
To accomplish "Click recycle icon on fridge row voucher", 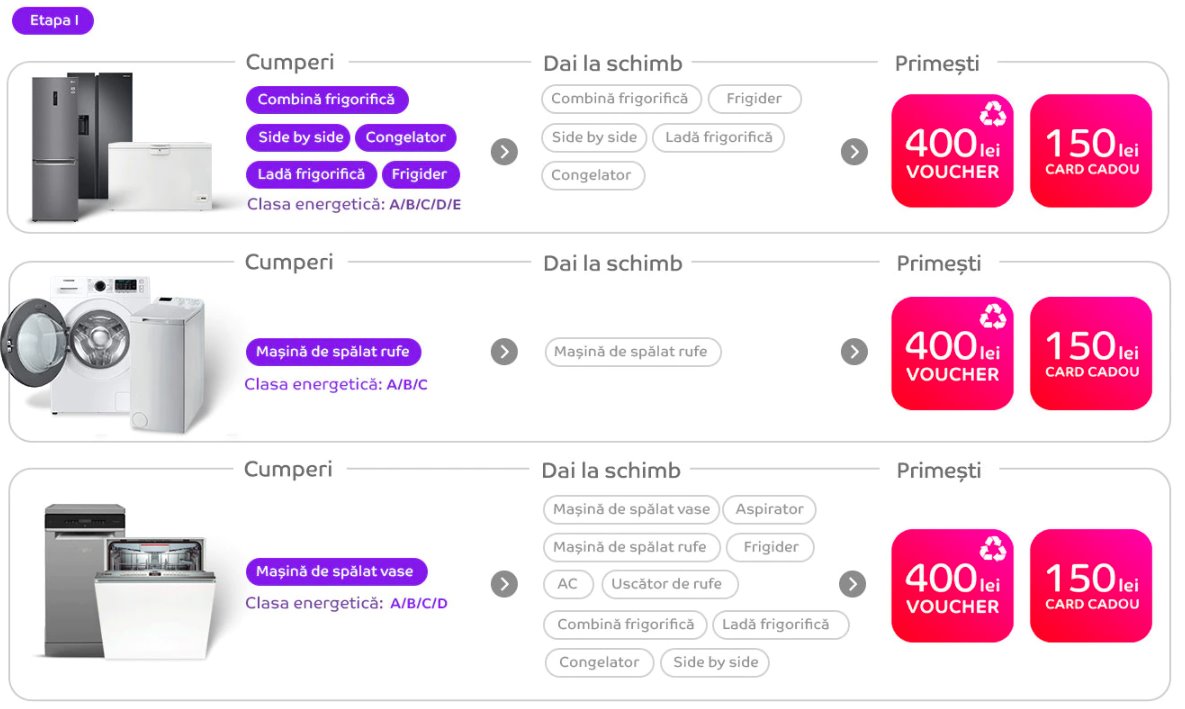I will click(x=992, y=114).
